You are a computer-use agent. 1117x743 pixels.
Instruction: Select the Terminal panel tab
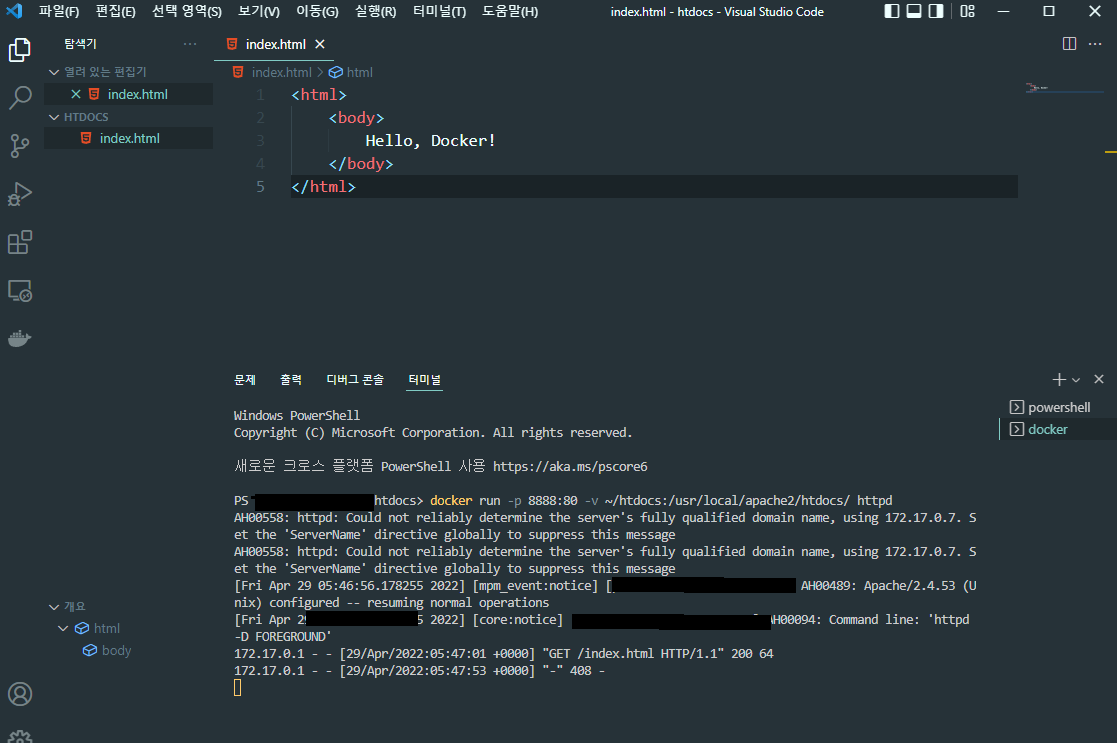425,380
